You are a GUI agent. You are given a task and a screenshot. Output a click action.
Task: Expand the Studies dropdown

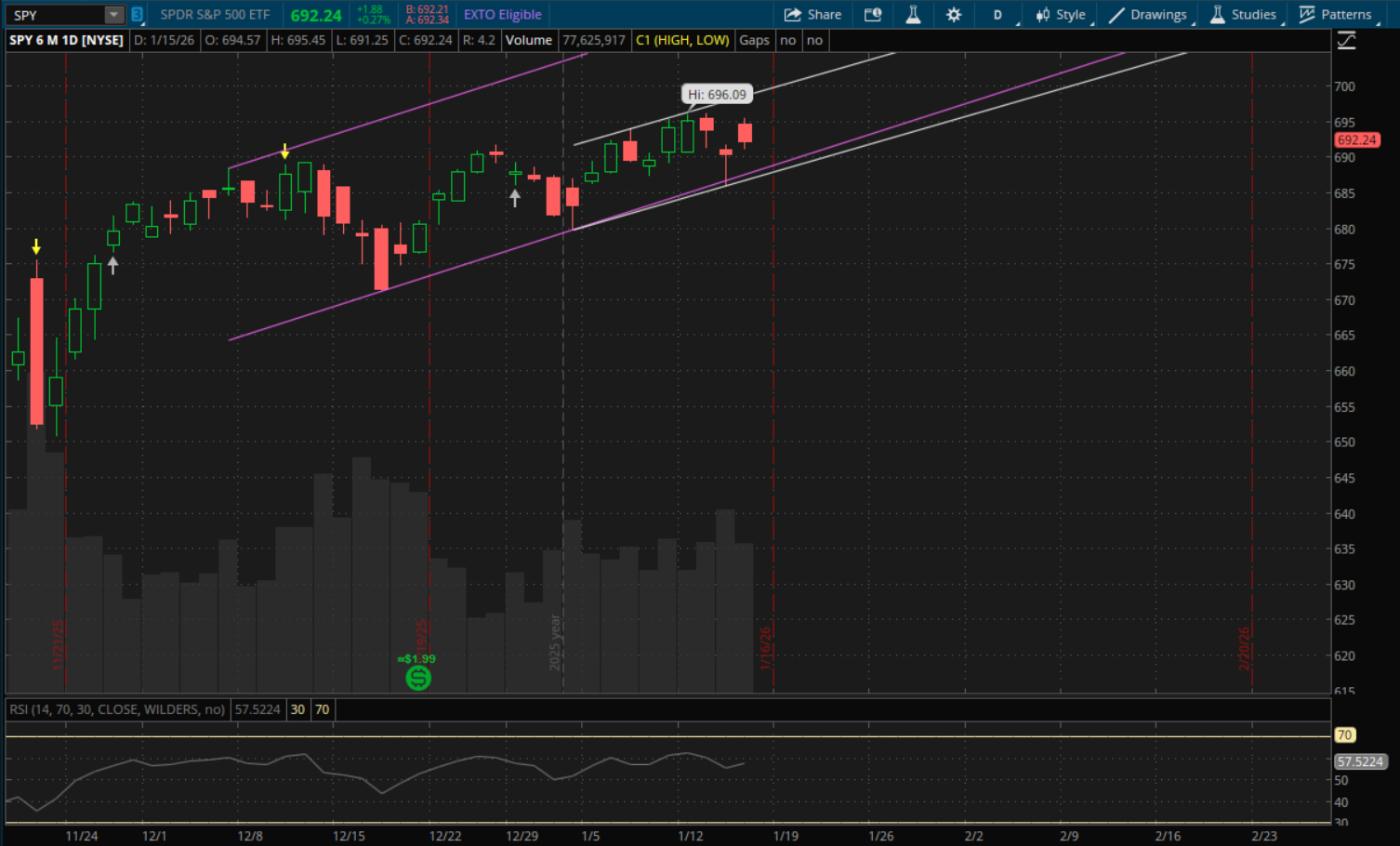pyautogui.click(x=1243, y=15)
